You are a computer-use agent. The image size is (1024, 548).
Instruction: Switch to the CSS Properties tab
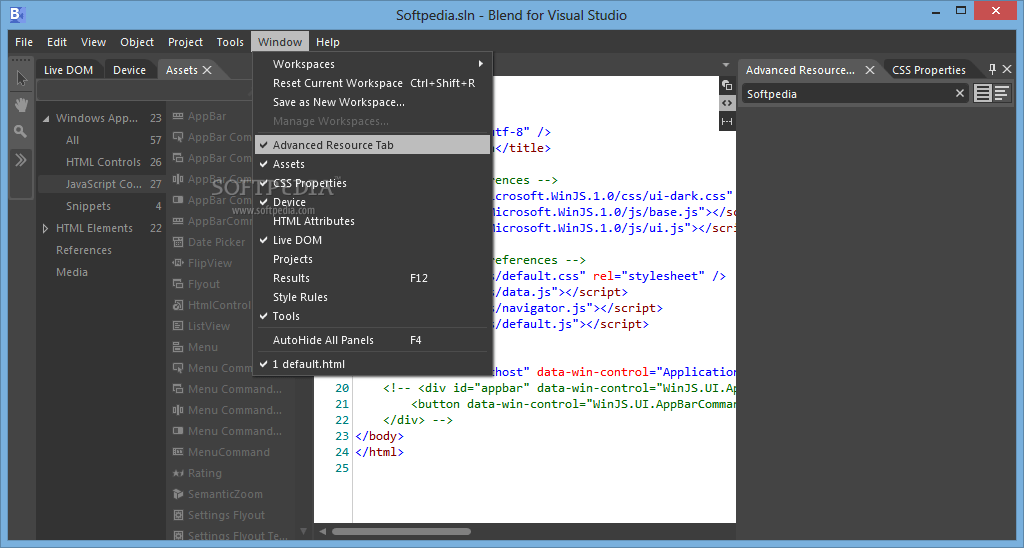click(x=929, y=70)
